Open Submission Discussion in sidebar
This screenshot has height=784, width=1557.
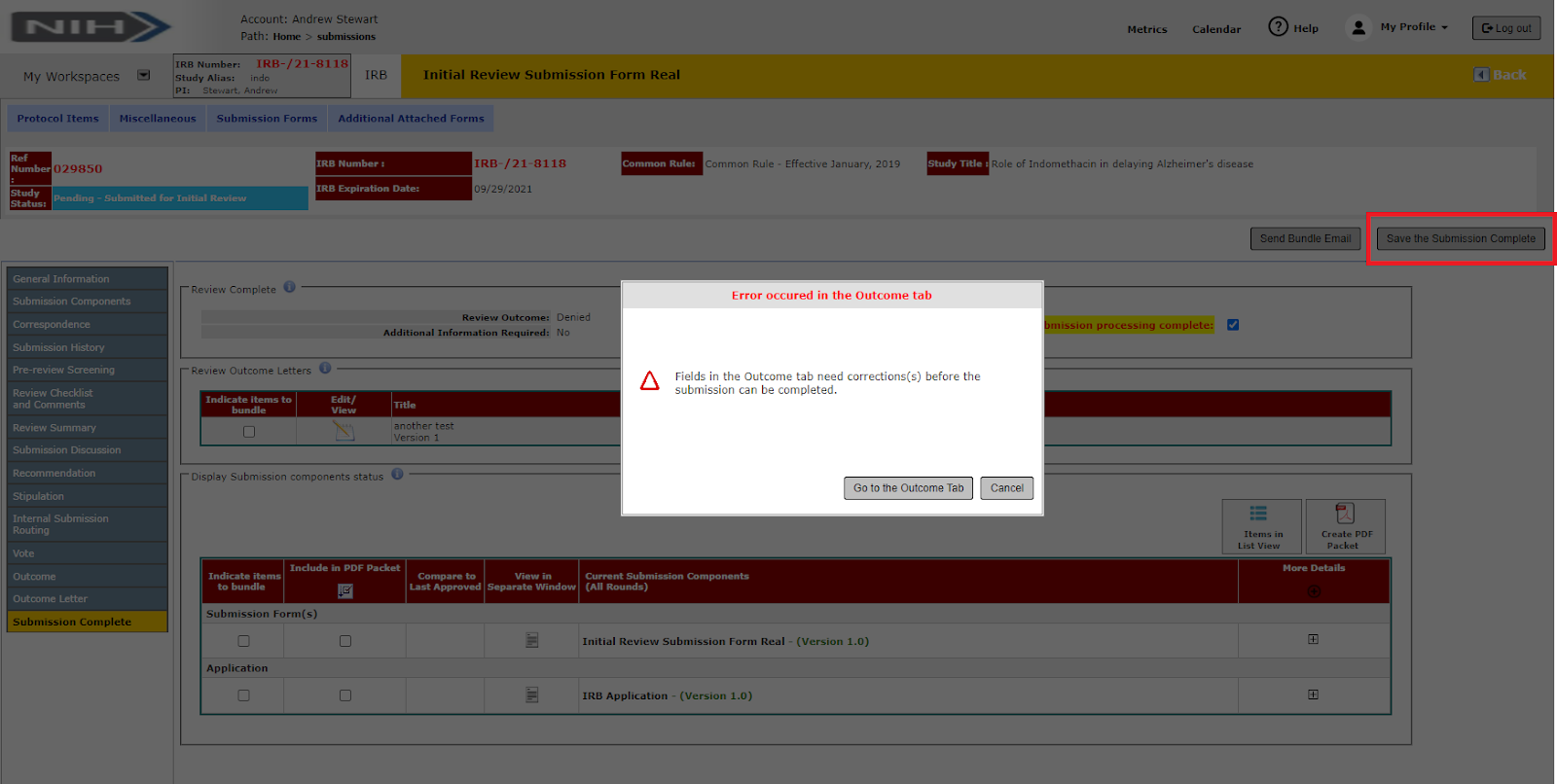click(x=88, y=450)
